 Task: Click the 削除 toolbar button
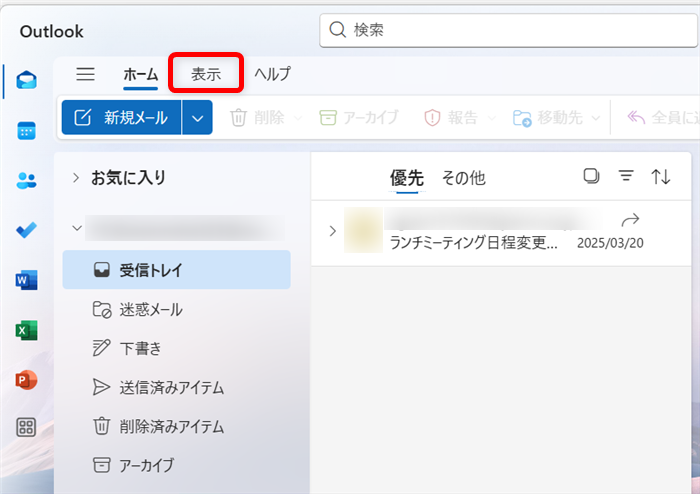tap(257, 118)
